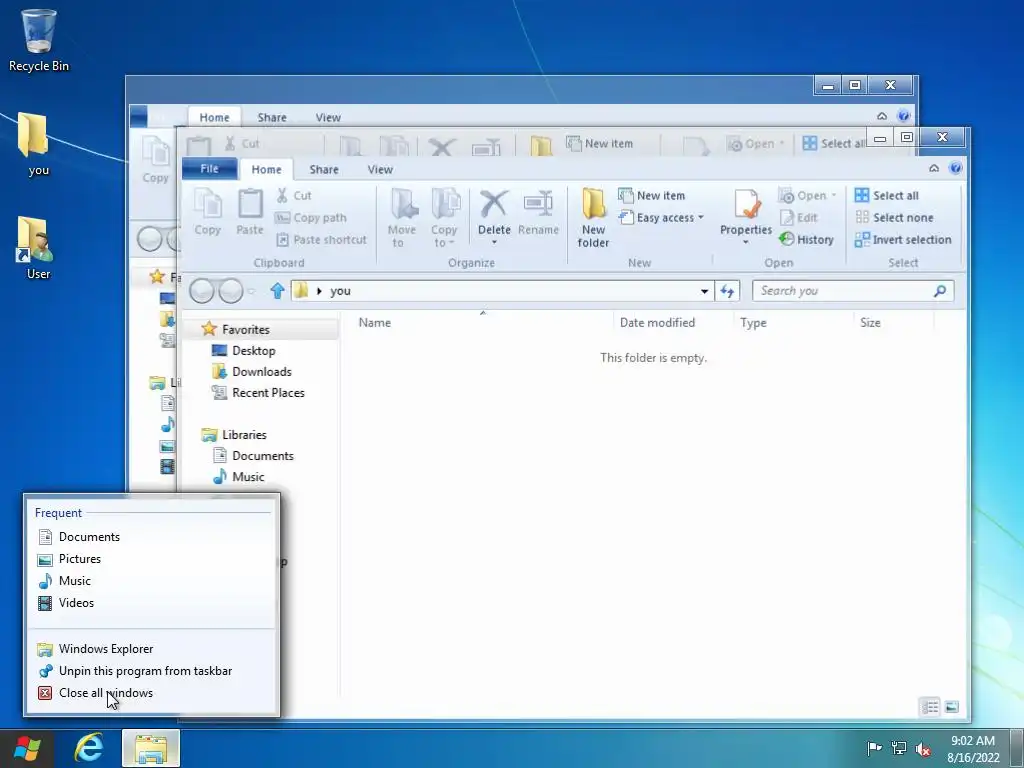Choose Copy path in the front window's ribbon

311,217
